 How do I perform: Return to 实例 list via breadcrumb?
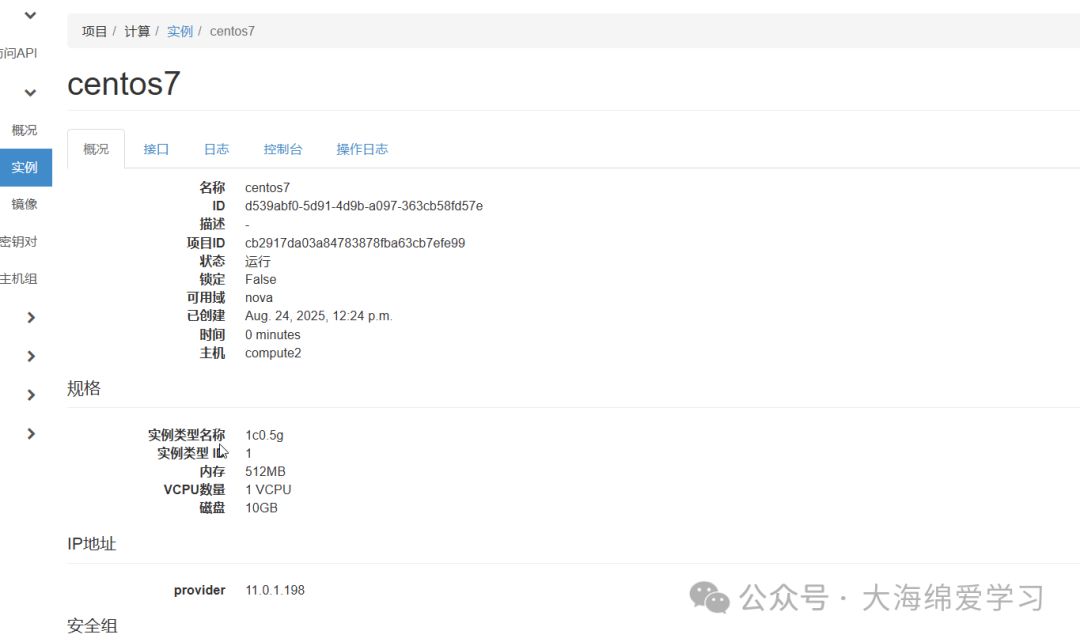tap(180, 31)
